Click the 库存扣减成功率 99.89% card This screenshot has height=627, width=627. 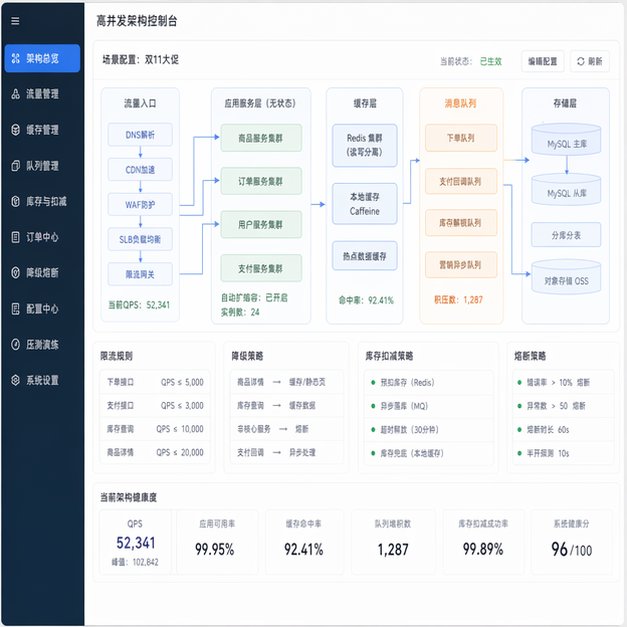(483, 542)
